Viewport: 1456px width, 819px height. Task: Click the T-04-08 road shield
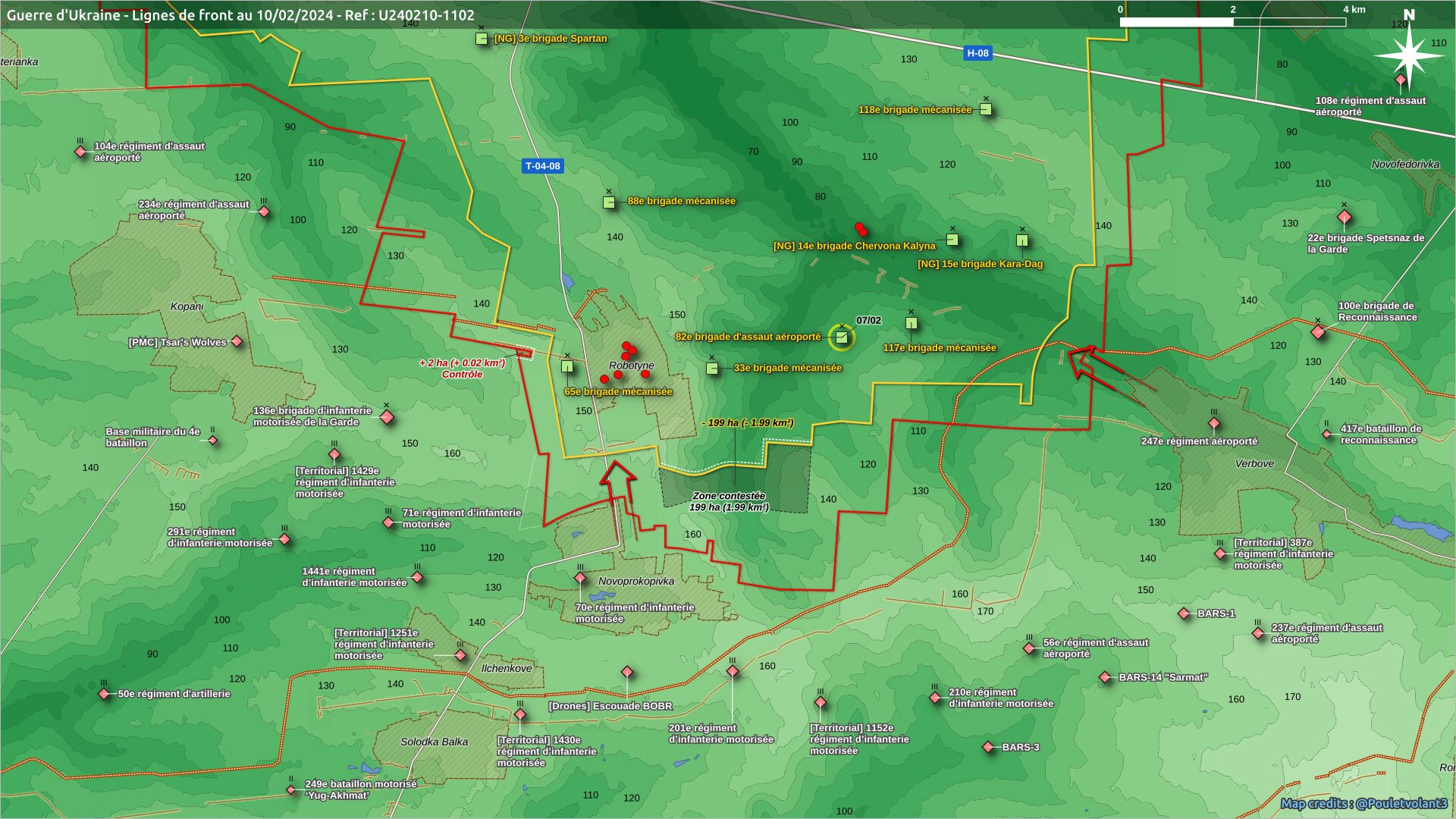pos(542,166)
